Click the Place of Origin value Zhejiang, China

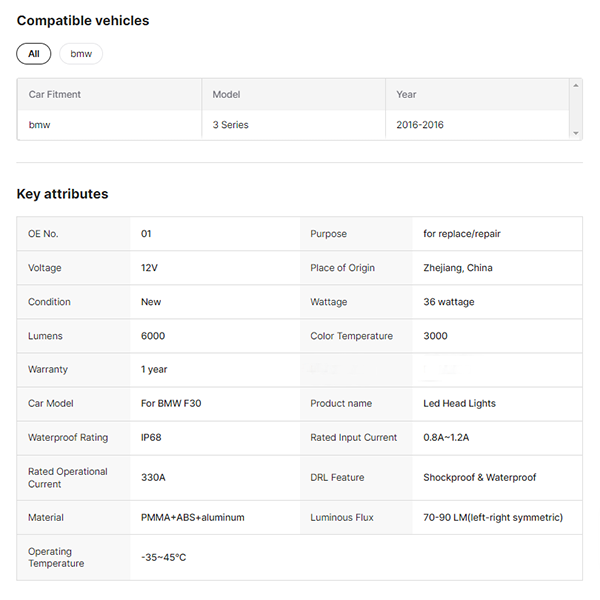(x=458, y=268)
